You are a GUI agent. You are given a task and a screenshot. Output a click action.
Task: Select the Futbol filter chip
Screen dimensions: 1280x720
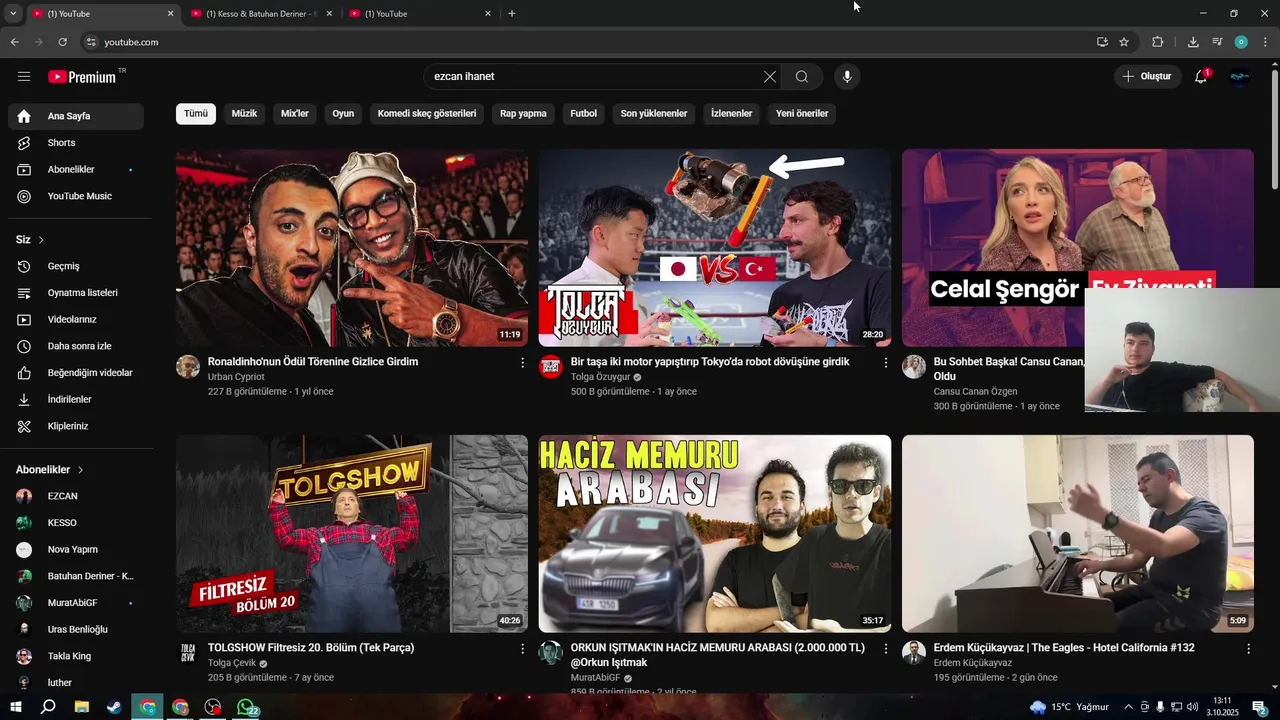pos(584,114)
